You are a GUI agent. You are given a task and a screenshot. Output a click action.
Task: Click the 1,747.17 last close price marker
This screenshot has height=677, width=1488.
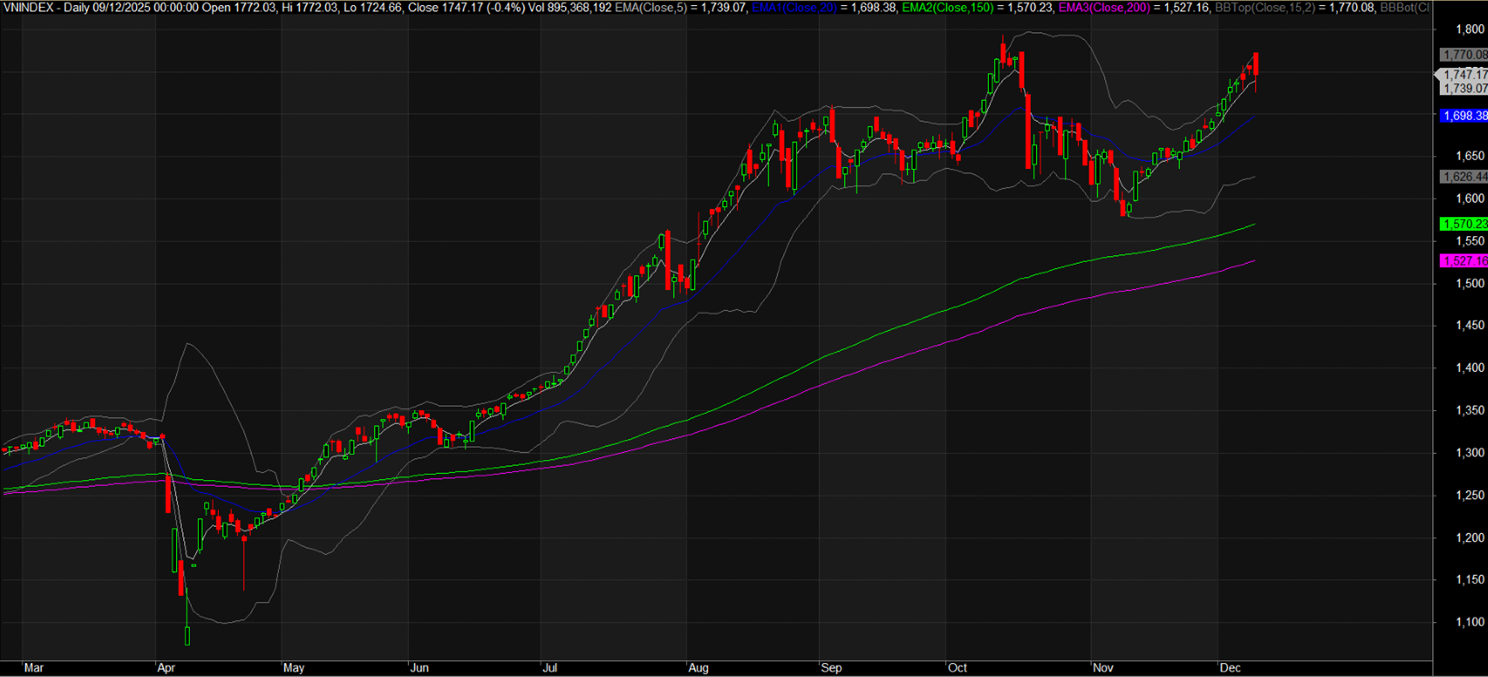1462,75
